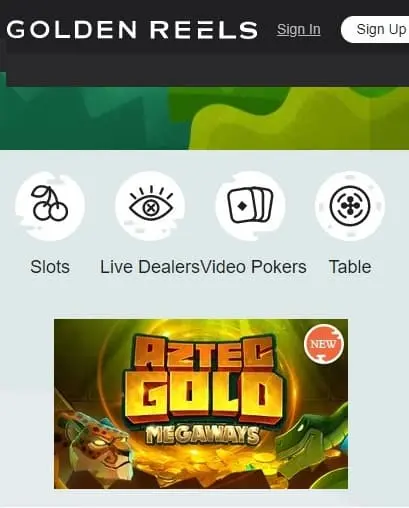Screen dimensions: 409x508
Task: Open the Slots cherry icon
Action: 50,206
